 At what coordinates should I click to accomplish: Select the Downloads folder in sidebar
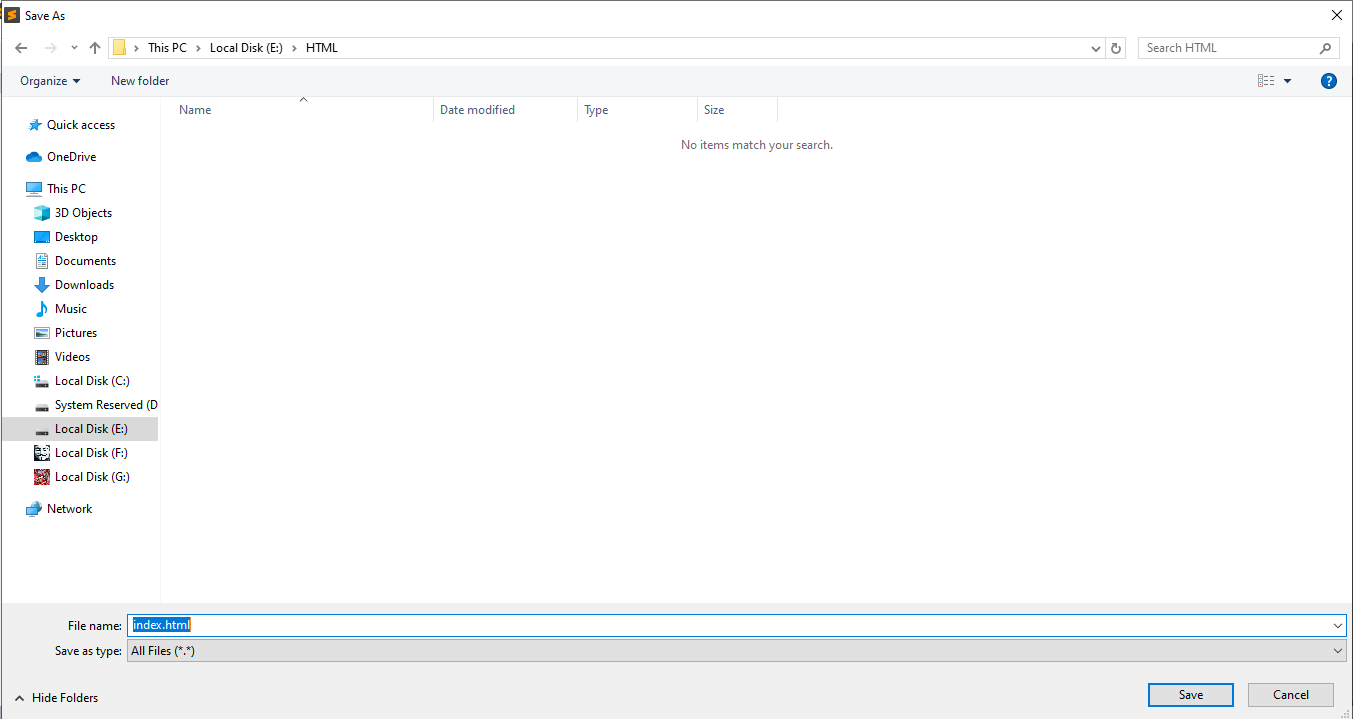(84, 285)
